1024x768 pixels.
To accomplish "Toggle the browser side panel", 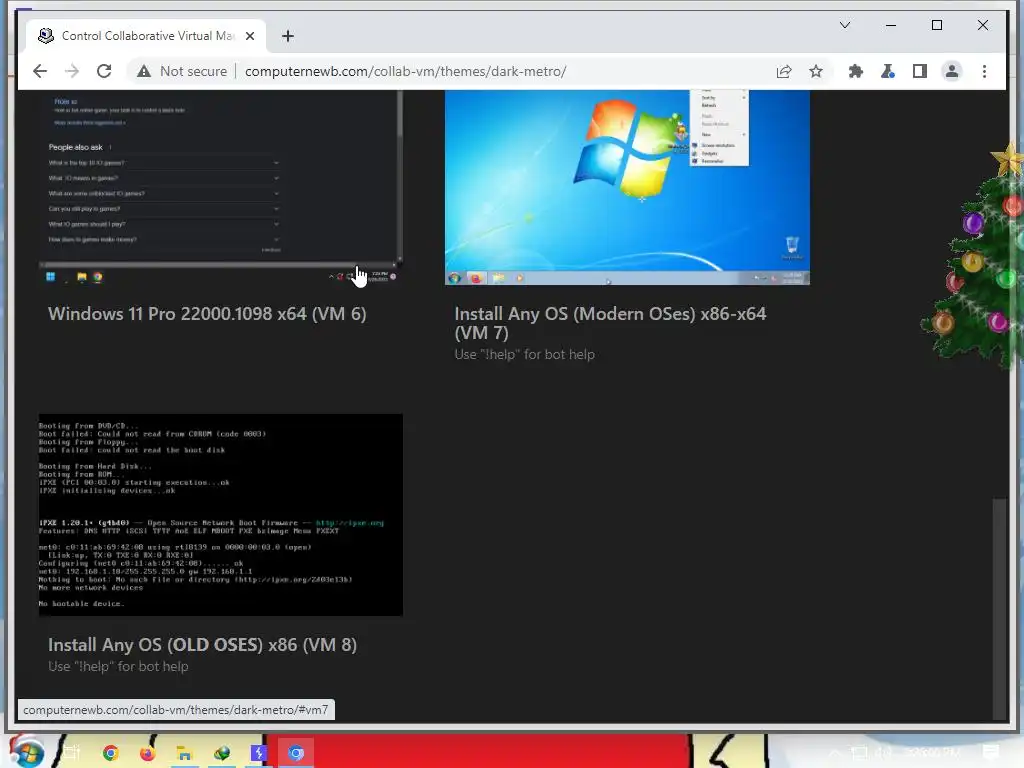I will 920,71.
